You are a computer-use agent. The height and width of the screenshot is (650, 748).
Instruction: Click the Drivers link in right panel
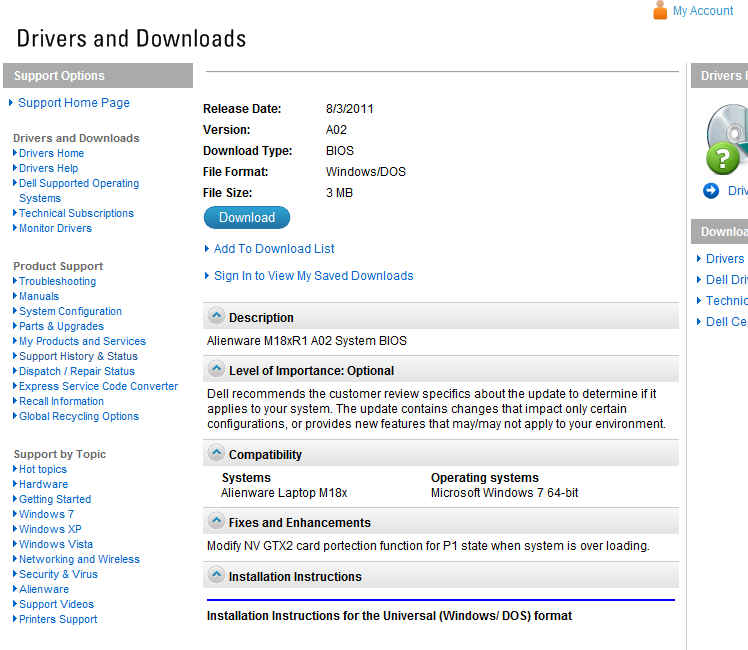(725, 258)
